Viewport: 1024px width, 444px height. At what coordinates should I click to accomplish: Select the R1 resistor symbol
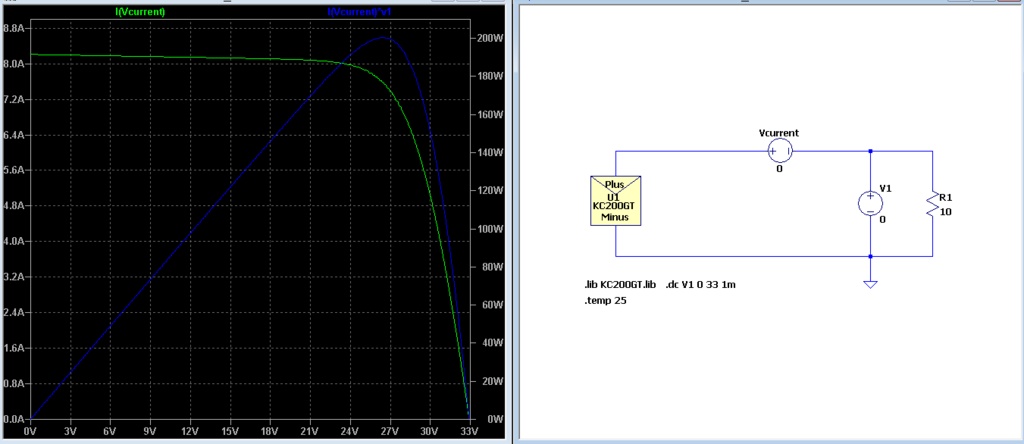932,203
